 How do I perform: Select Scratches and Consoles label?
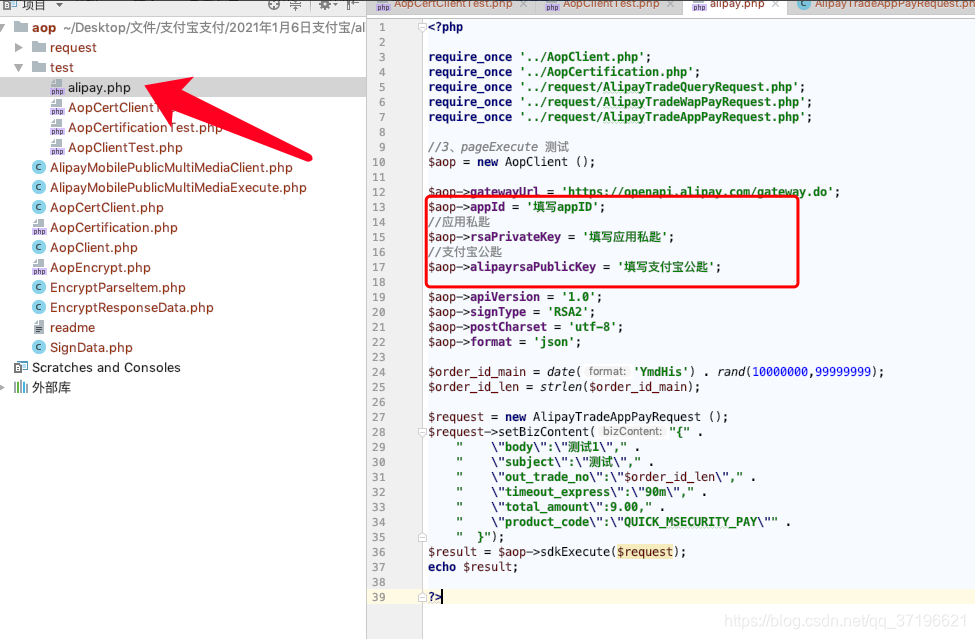(x=106, y=367)
